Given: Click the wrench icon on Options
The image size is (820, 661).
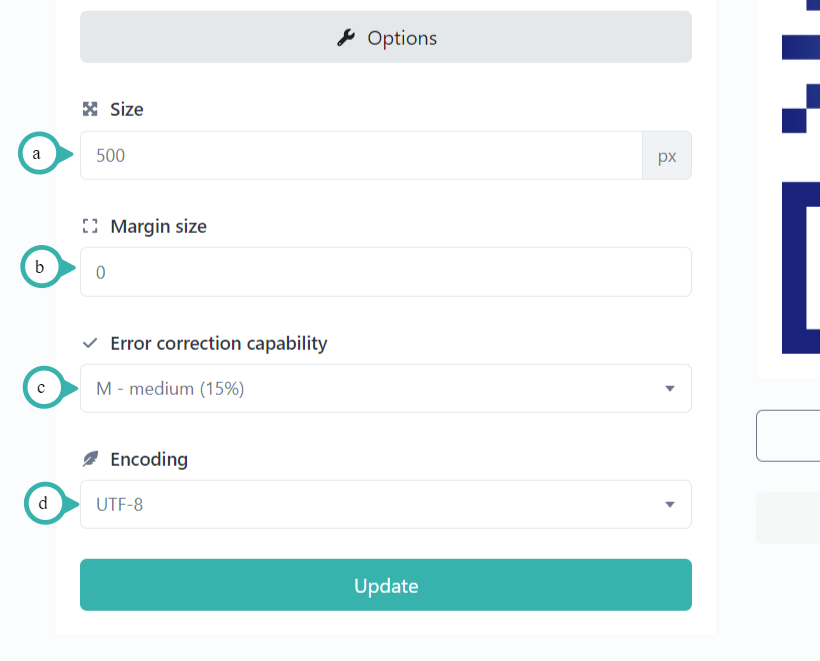Looking at the screenshot, I should coord(344,37).
